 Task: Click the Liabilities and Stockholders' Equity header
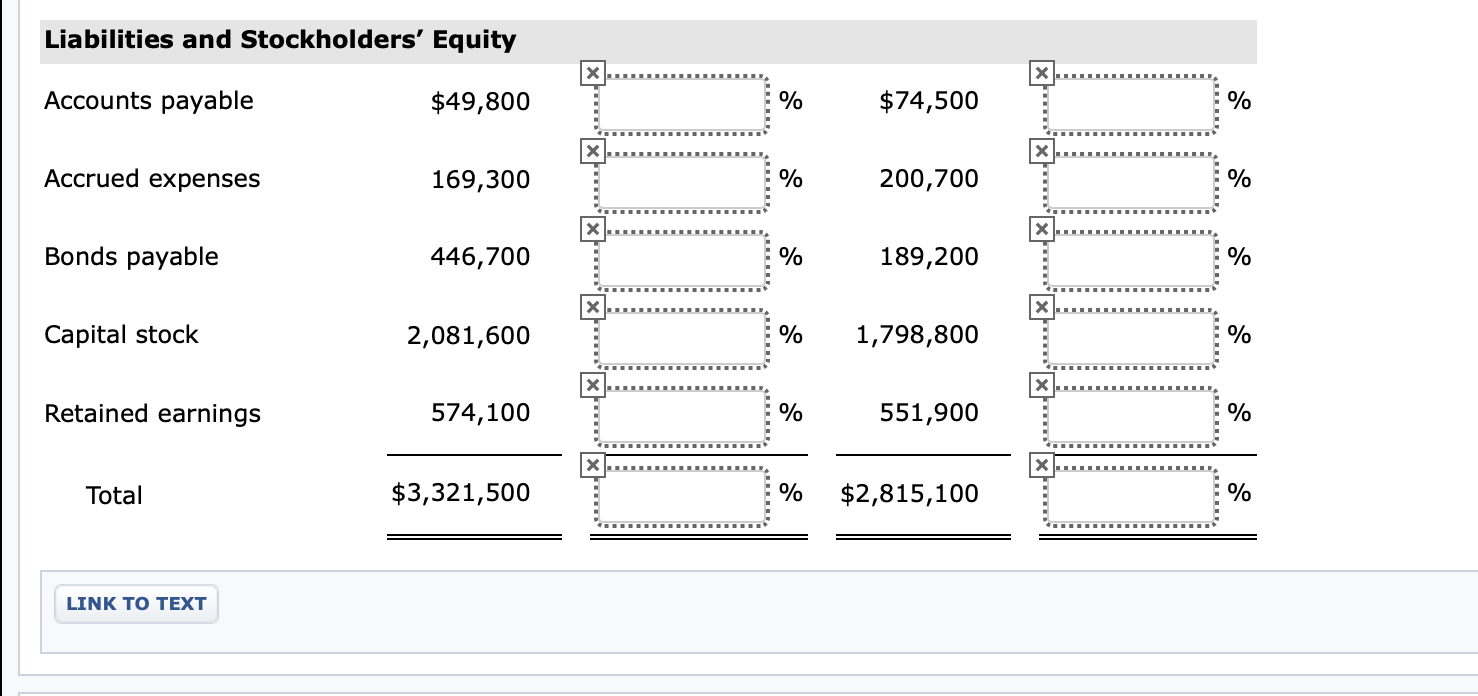pos(277,40)
